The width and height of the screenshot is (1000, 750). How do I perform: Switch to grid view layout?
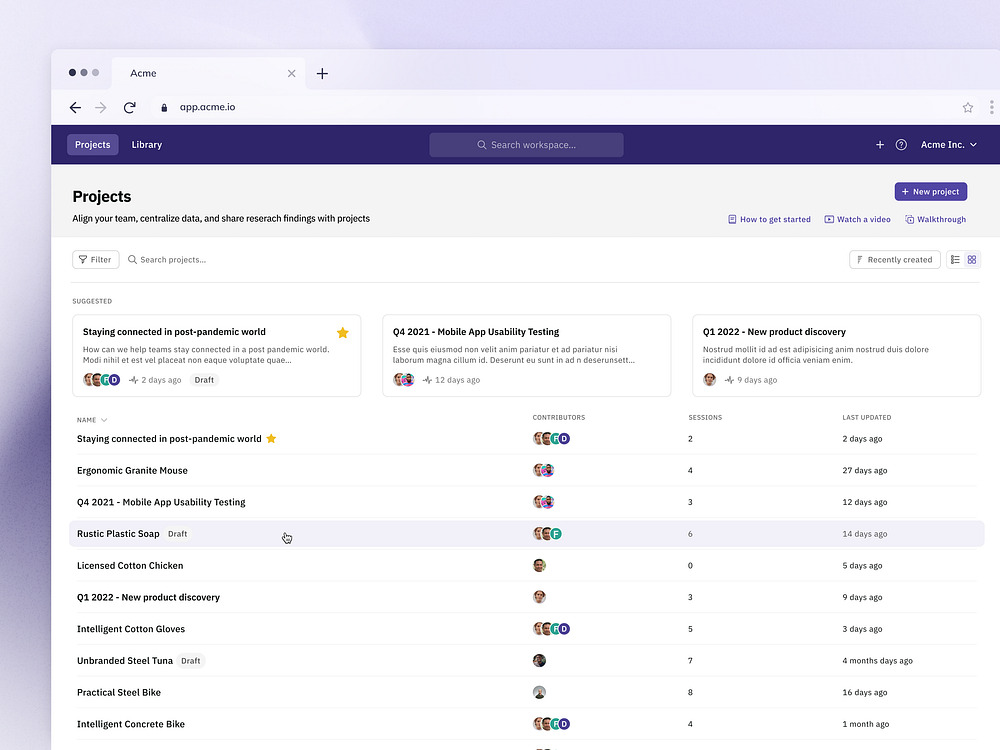tap(972, 260)
